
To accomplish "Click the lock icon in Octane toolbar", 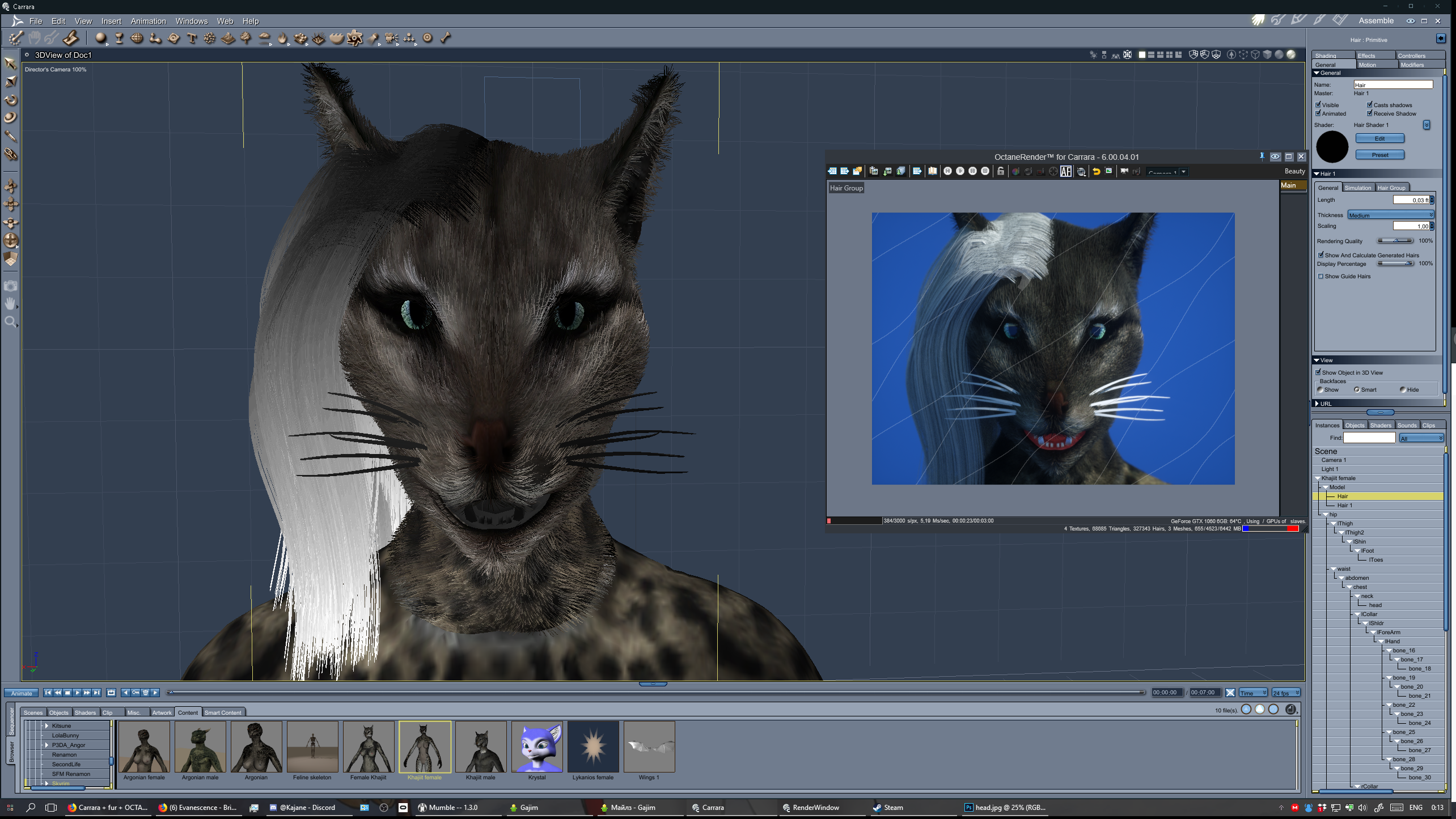I will coord(1000,171).
